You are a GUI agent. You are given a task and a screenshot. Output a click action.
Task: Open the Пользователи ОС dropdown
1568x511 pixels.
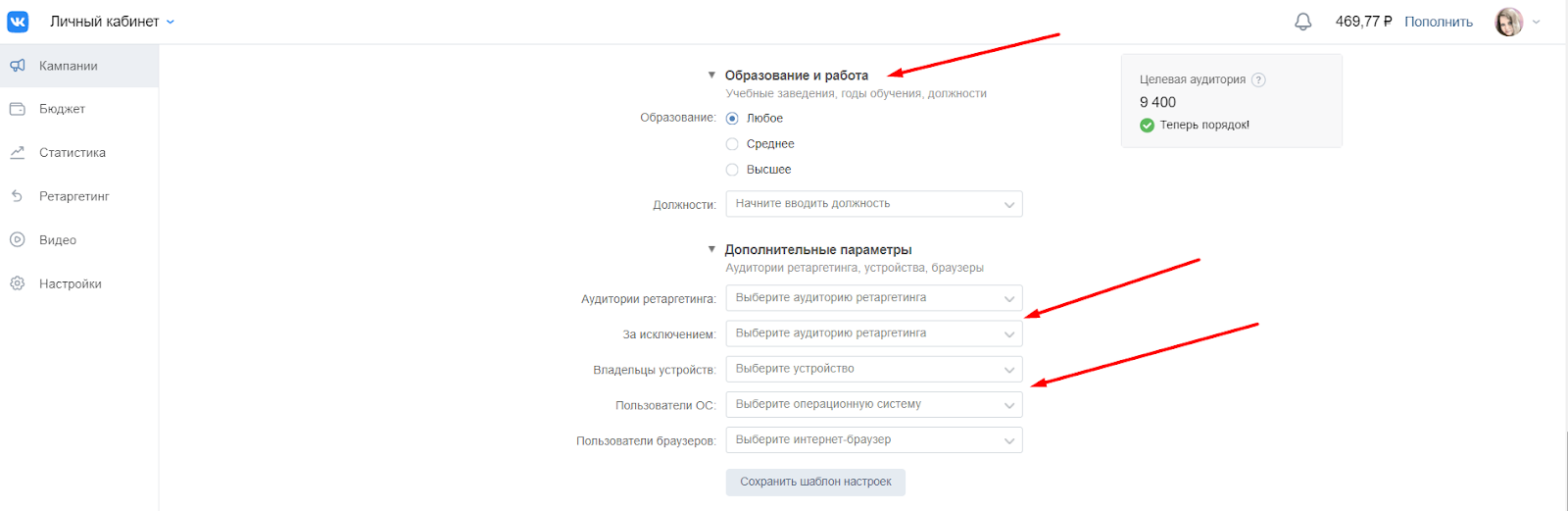click(x=873, y=404)
